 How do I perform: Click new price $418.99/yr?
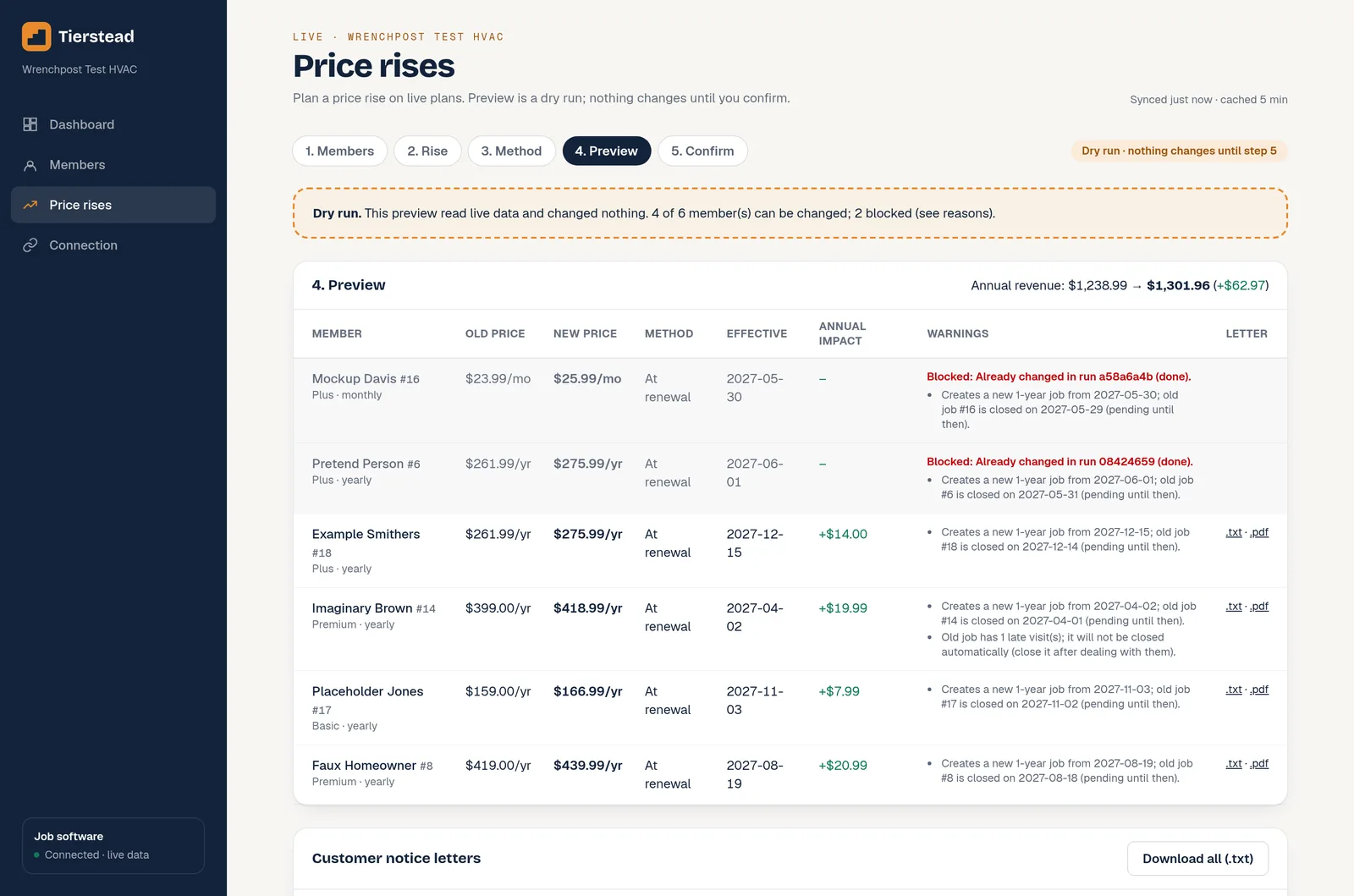587,608
